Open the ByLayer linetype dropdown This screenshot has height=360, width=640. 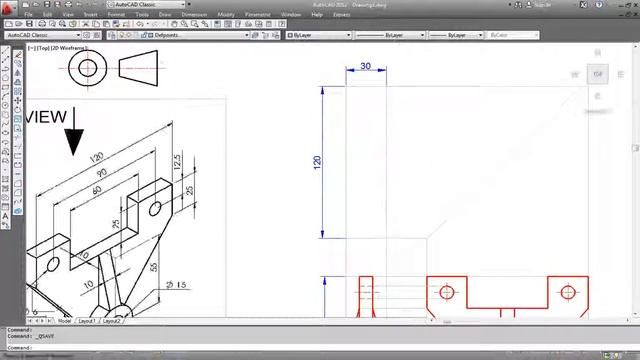coord(390,35)
